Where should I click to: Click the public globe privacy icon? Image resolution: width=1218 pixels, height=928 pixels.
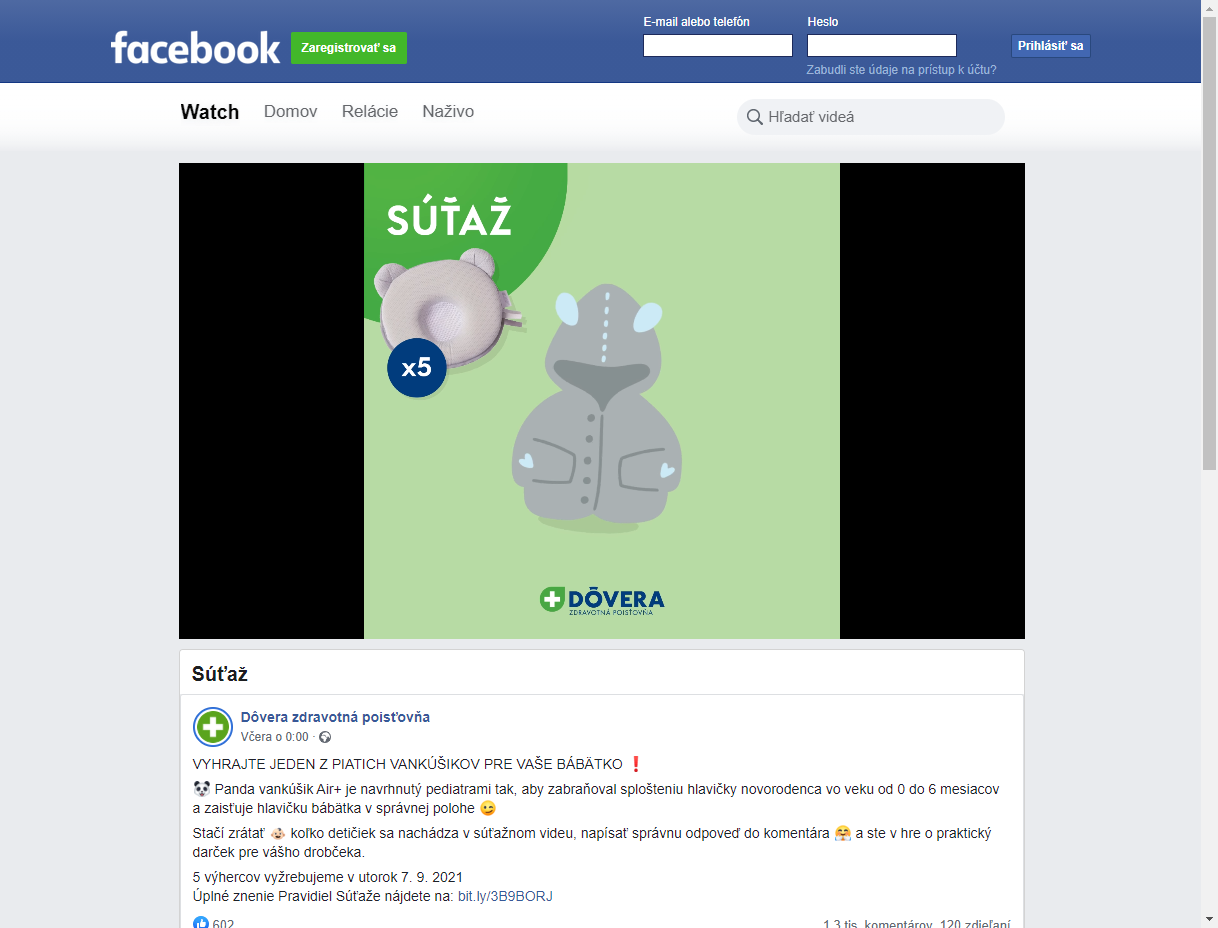point(325,737)
